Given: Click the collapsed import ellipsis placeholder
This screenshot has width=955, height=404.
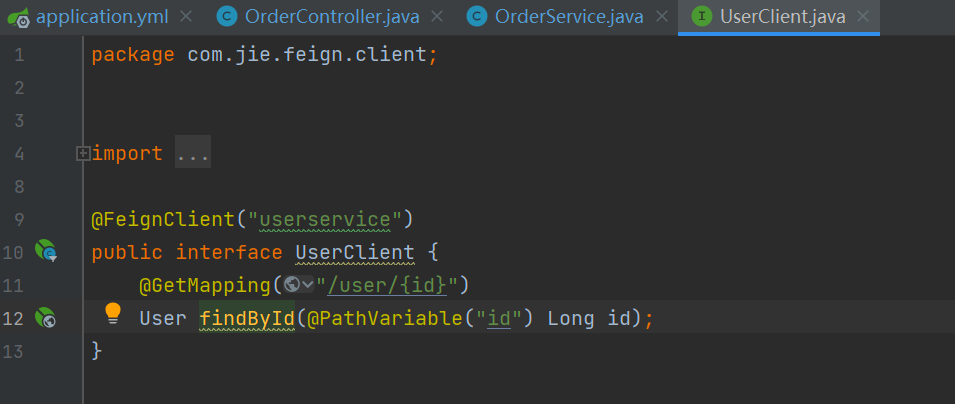Looking at the screenshot, I should click(193, 153).
